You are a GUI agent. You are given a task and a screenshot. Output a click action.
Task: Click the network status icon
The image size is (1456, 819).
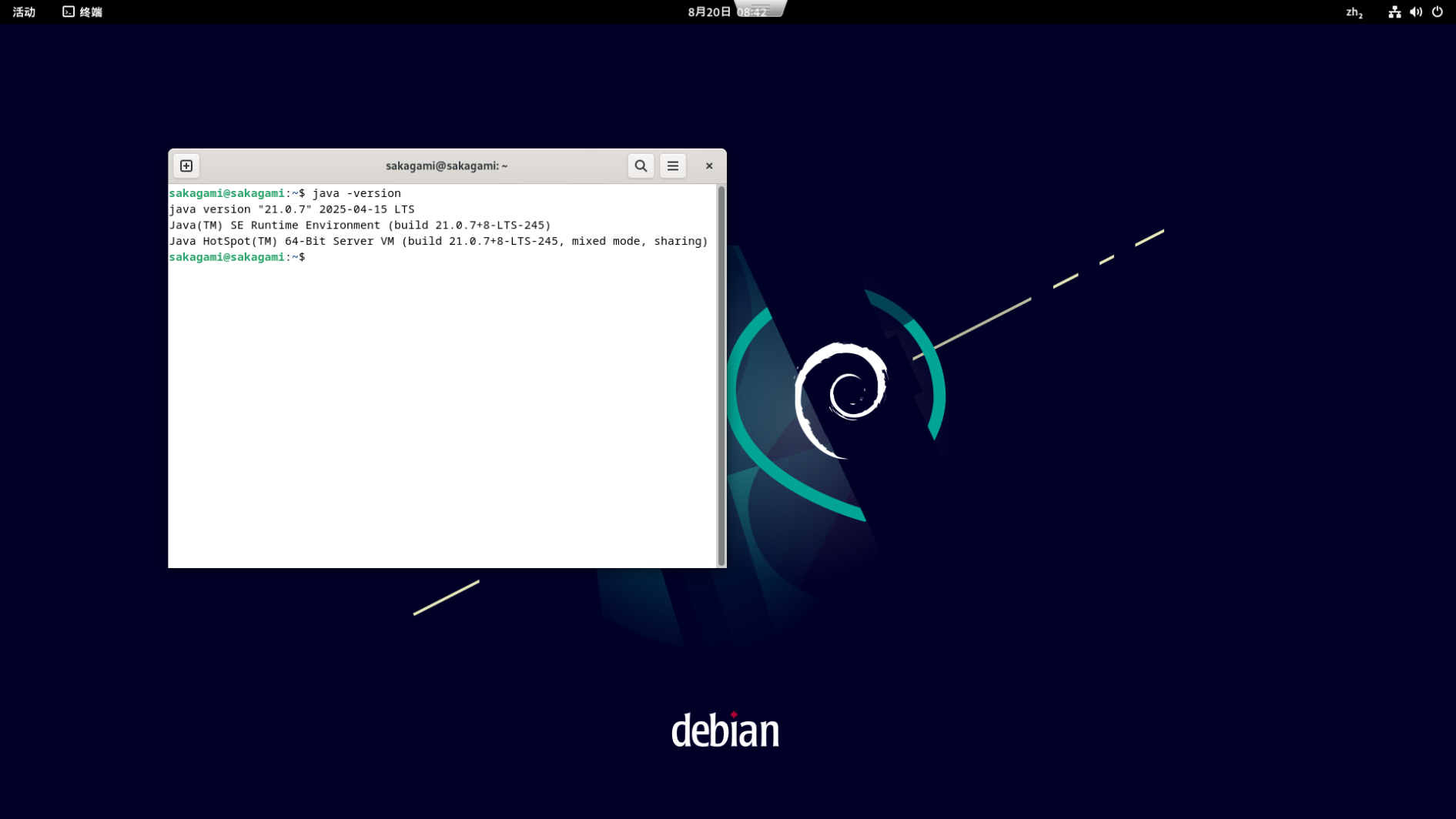click(1394, 12)
